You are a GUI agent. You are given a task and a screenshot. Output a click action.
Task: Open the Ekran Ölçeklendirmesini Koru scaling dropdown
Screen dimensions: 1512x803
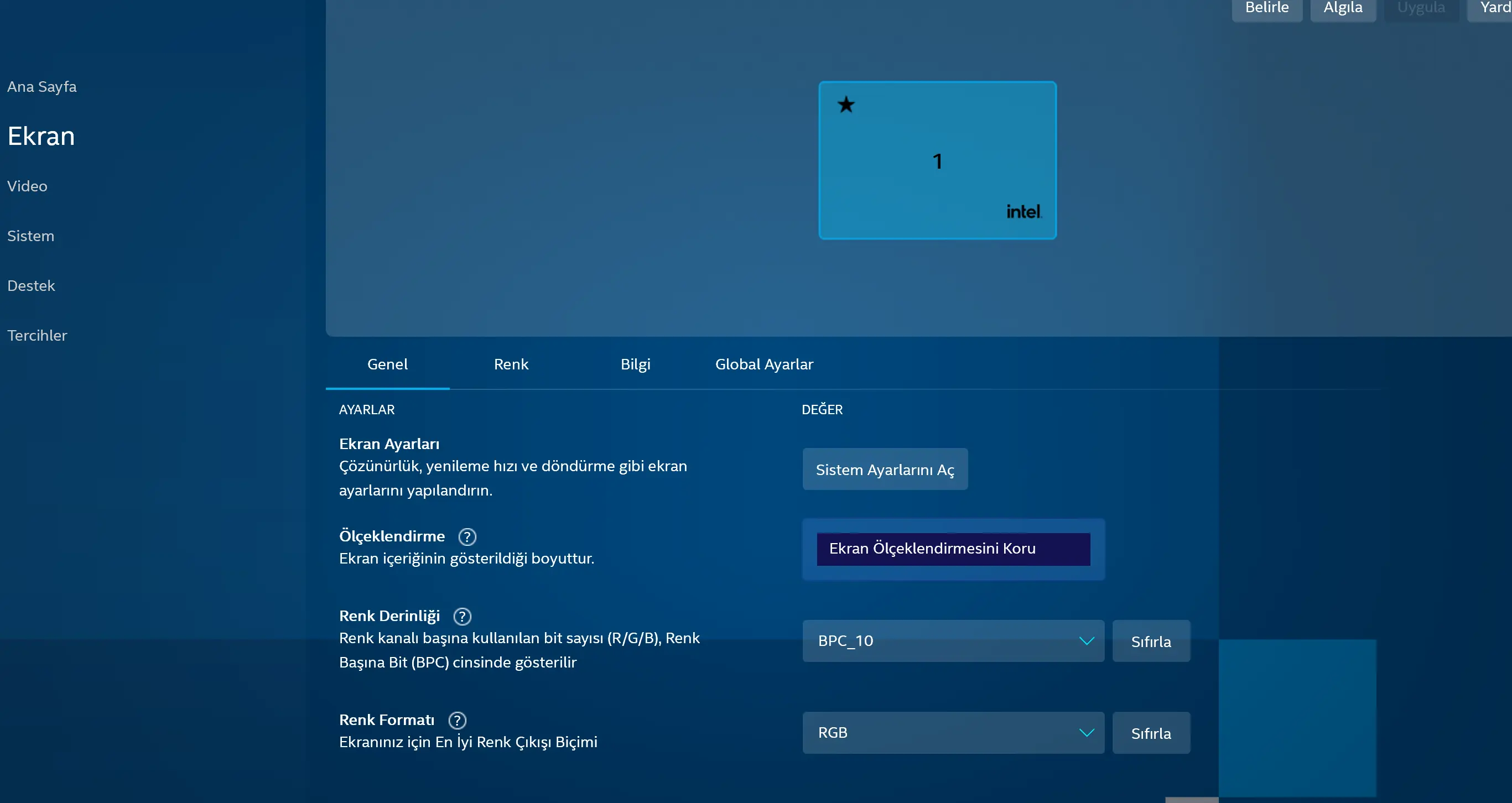[953, 550]
